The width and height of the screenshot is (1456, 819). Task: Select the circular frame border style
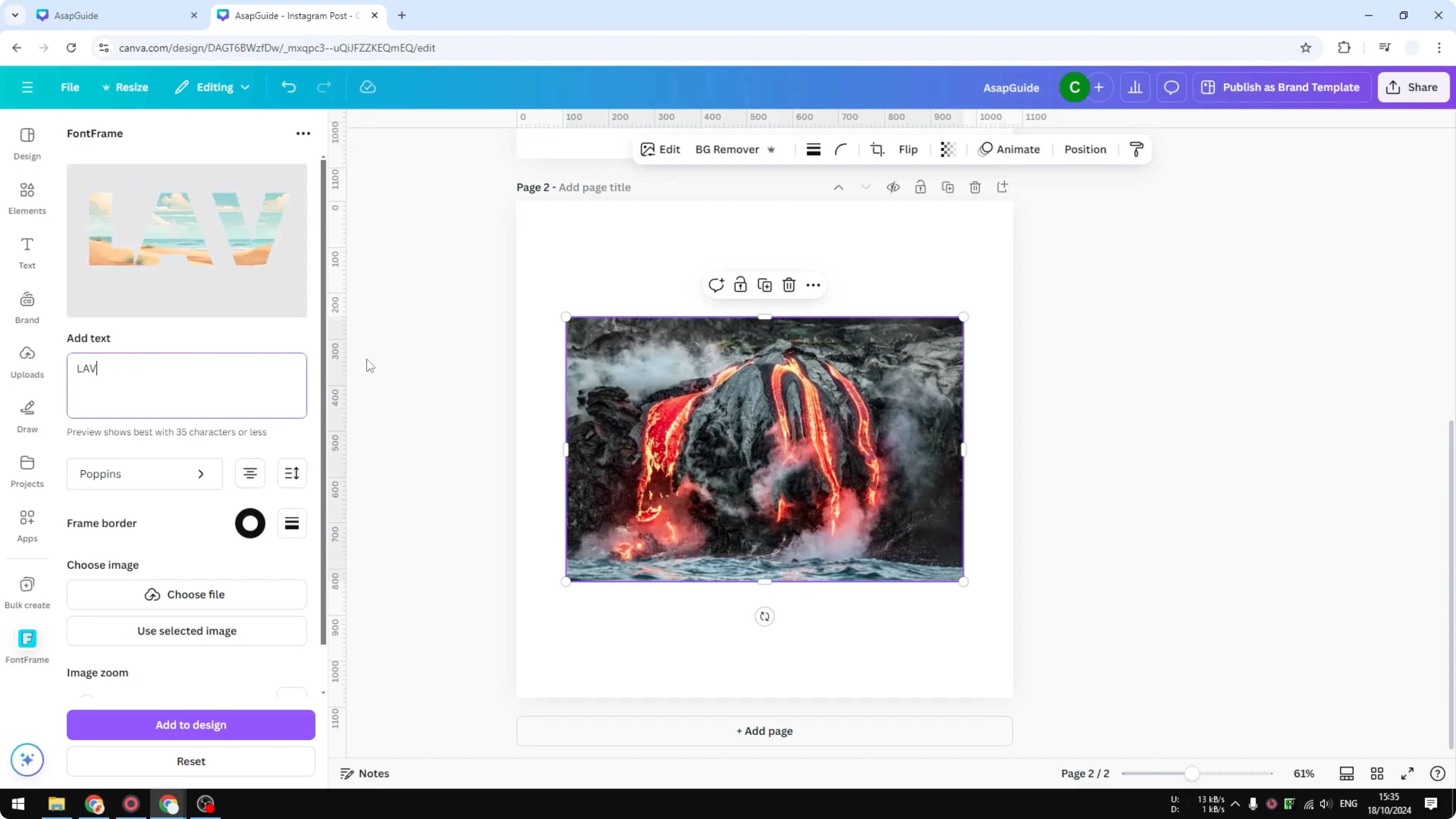tap(249, 523)
